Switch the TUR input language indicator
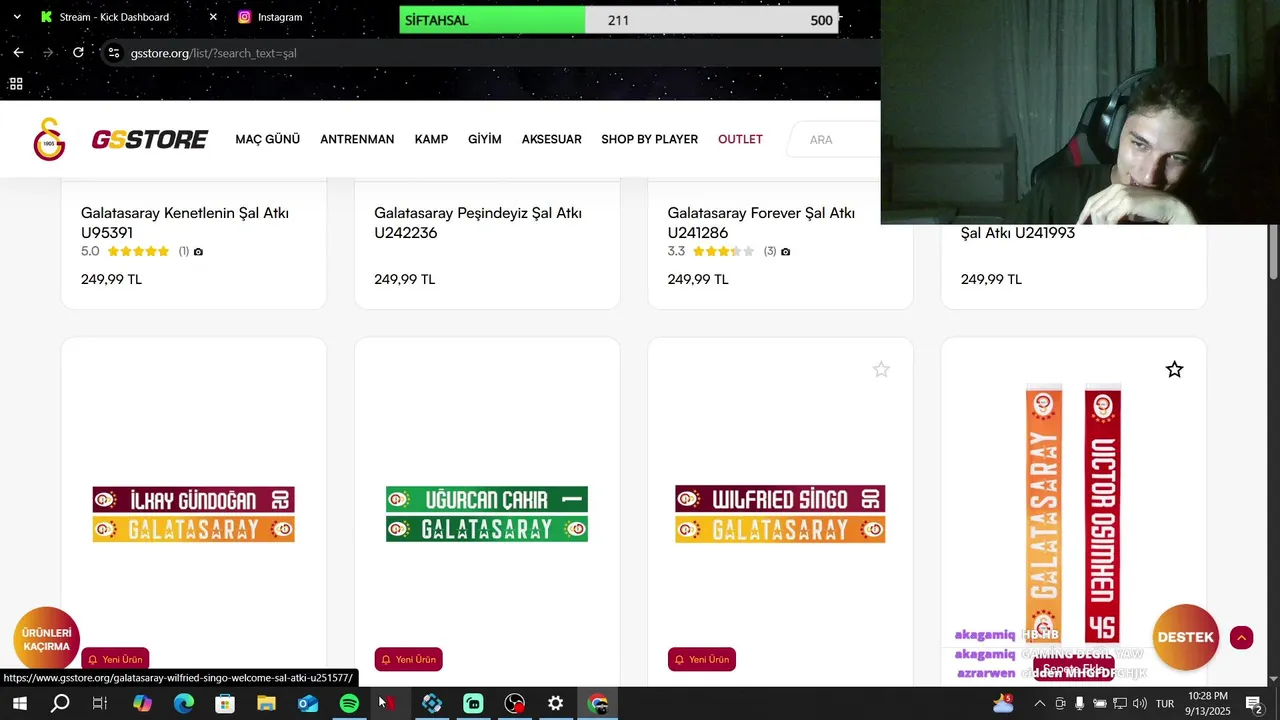The width and height of the screenshot is (1280, 720). pyautogui.click(x=1165, y=704)
